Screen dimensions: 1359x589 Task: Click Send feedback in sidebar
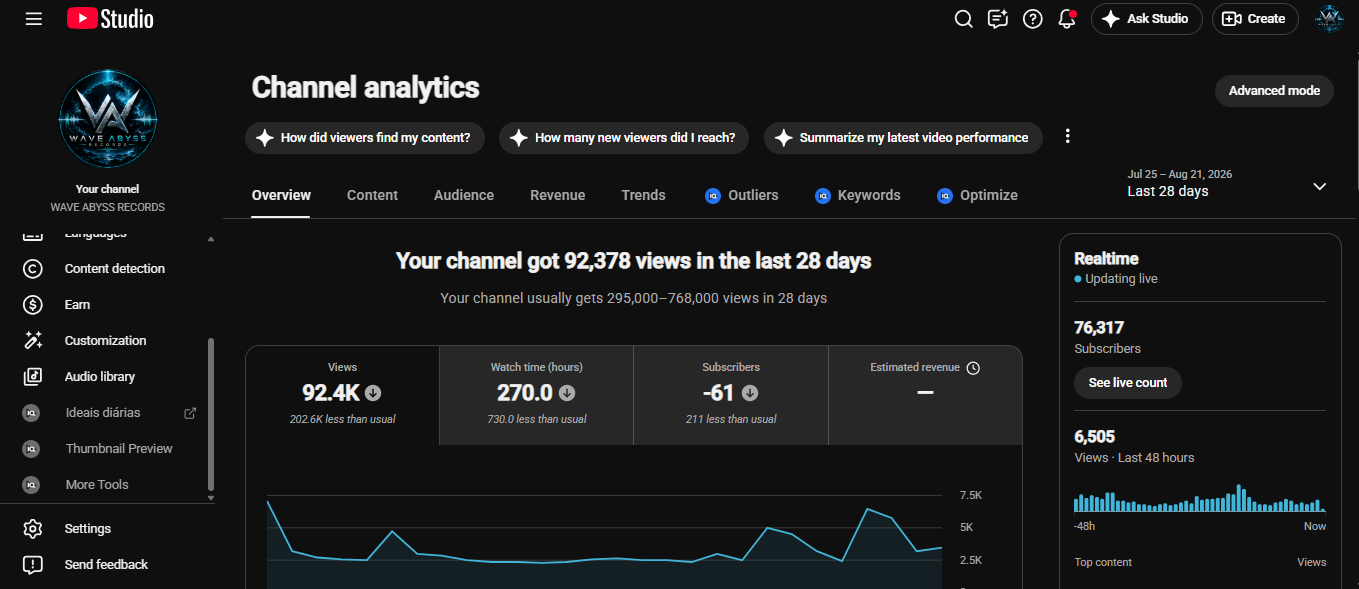point(108,565)
